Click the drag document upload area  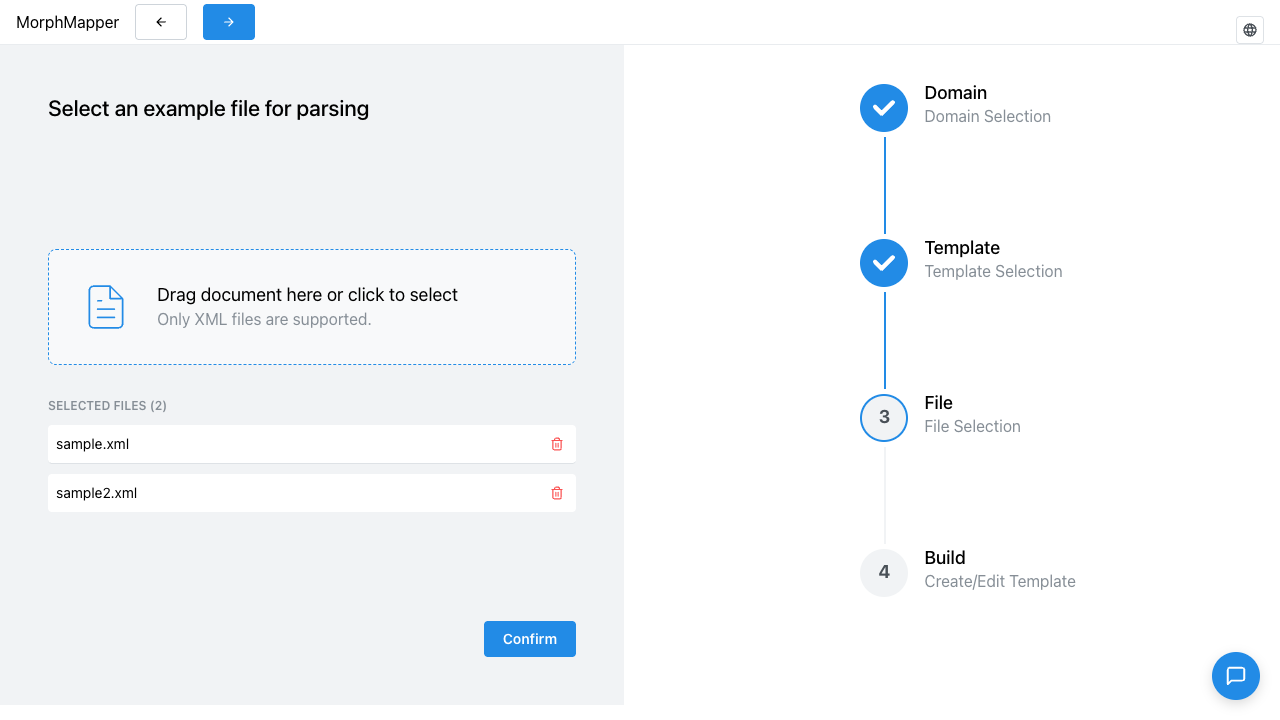[x=312, y=307]
